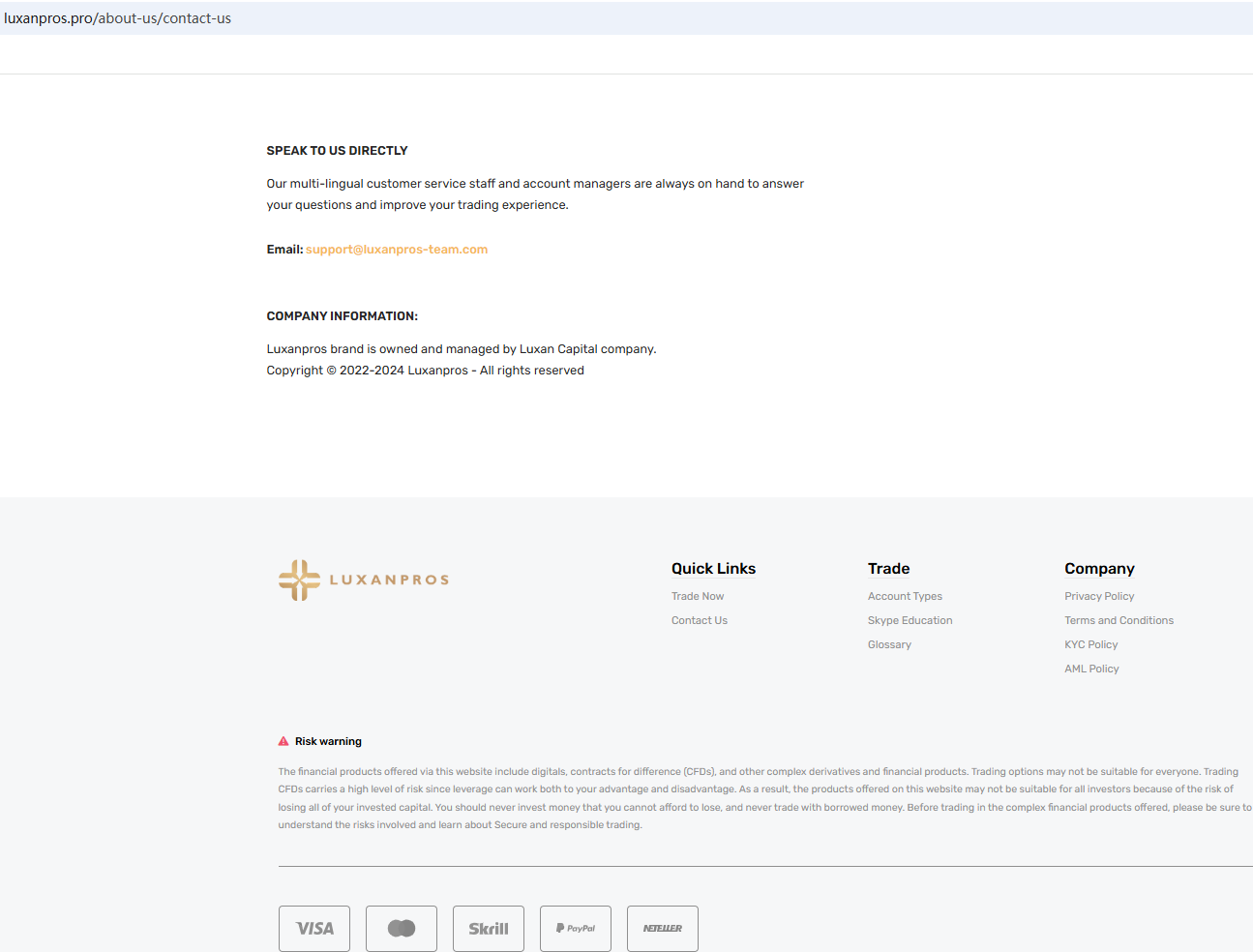The width and height of the screenshot is (1253, 952).
Task: Click the red Risk warning triangle icon
Action: (283, 741)
